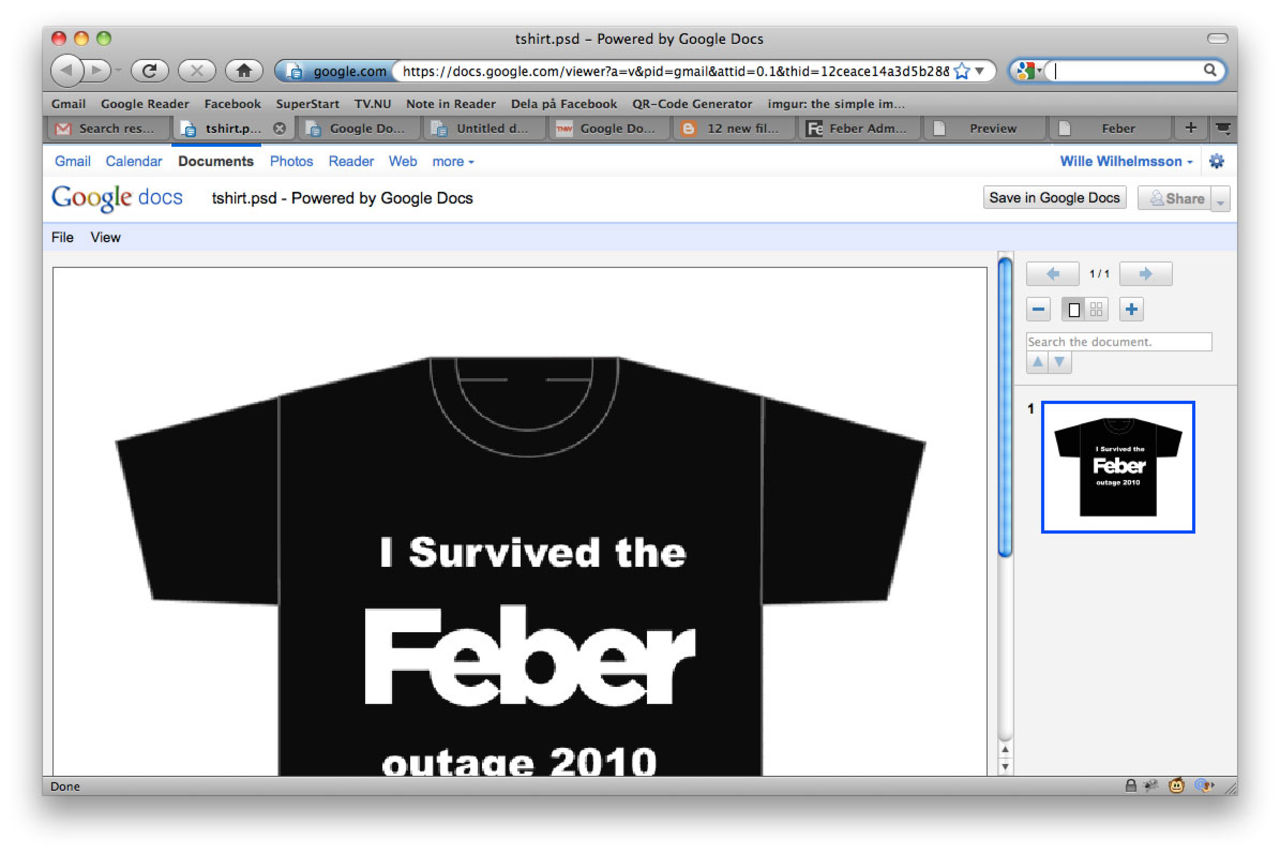Open the Greasemonkey monkey icon in status bar

click(1176, 786)
